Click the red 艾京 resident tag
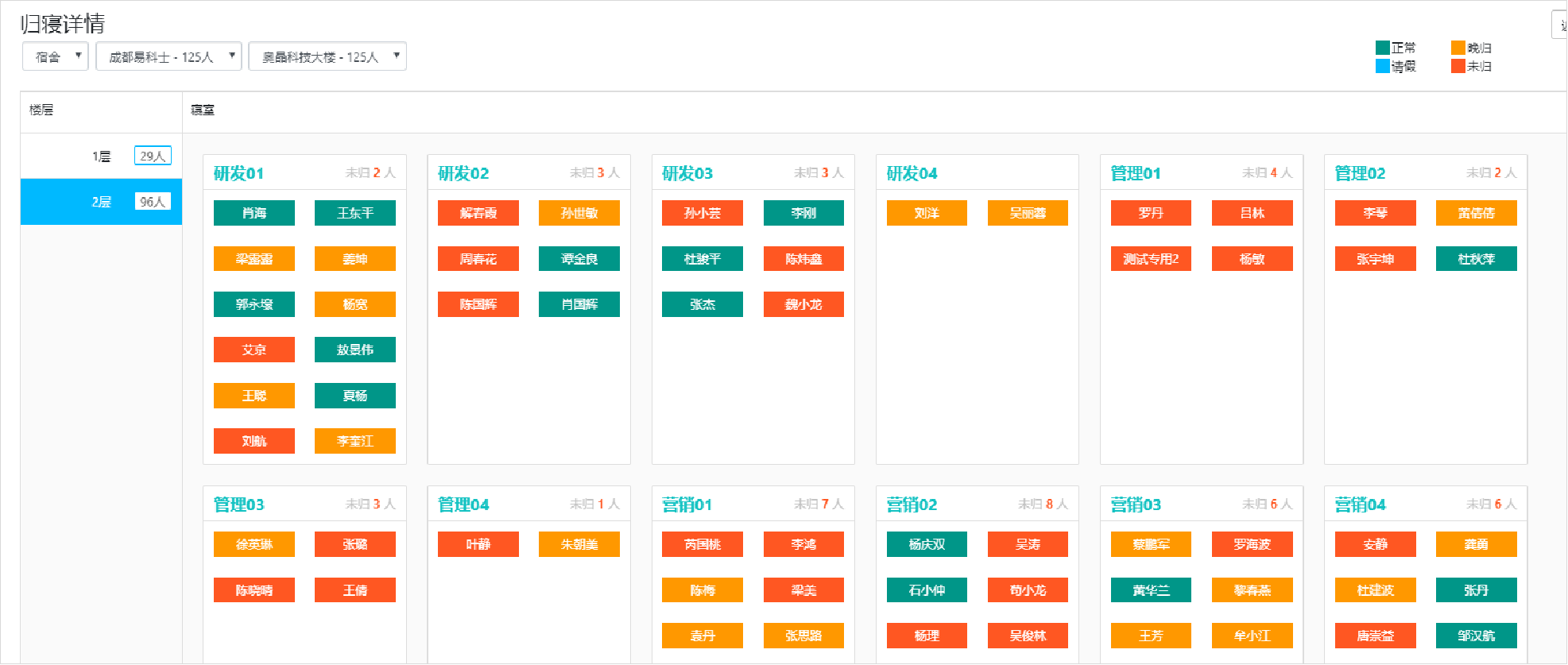The image size is (1568, 665). (254, 350)
